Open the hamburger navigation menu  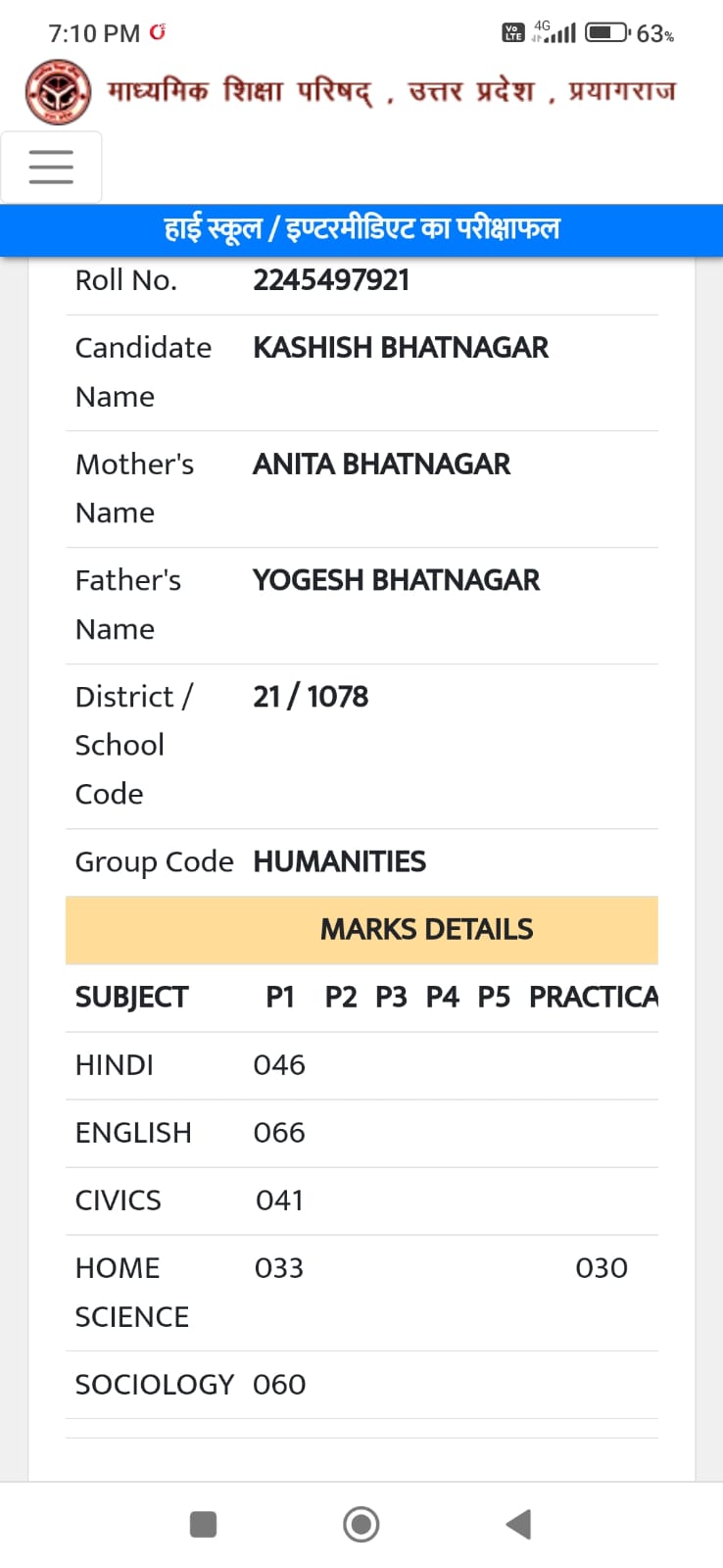pos(51,168)
